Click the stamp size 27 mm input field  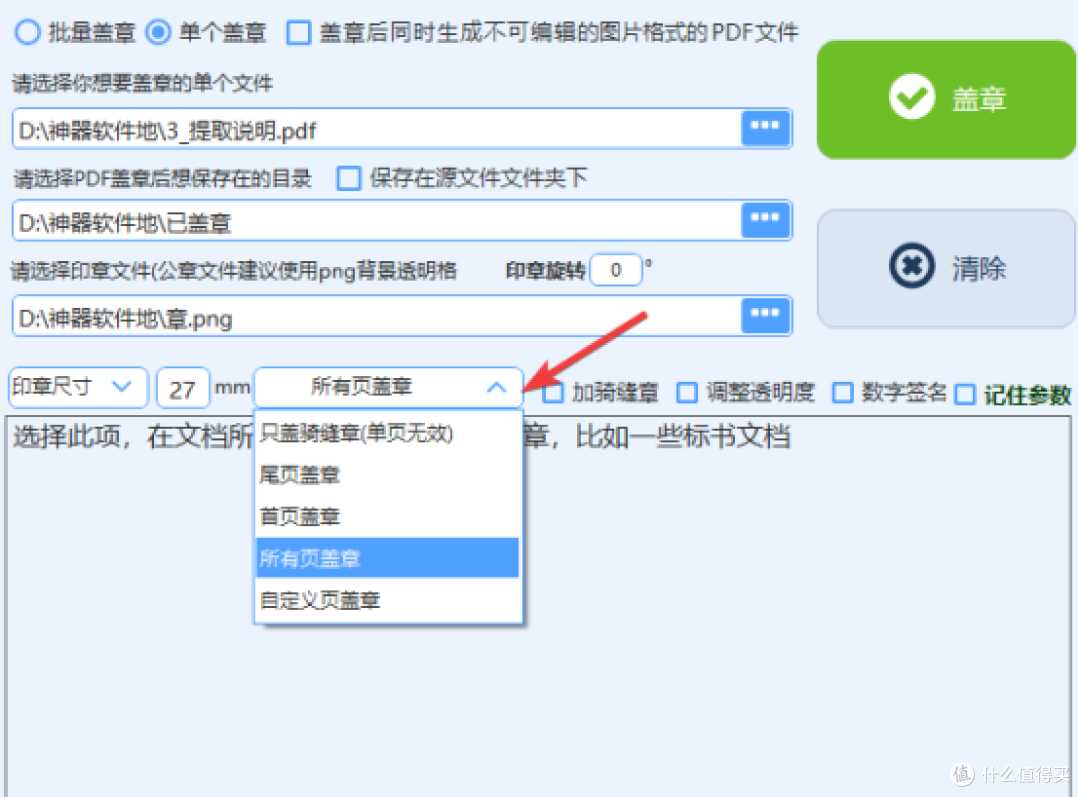click(x=183, y=389)
